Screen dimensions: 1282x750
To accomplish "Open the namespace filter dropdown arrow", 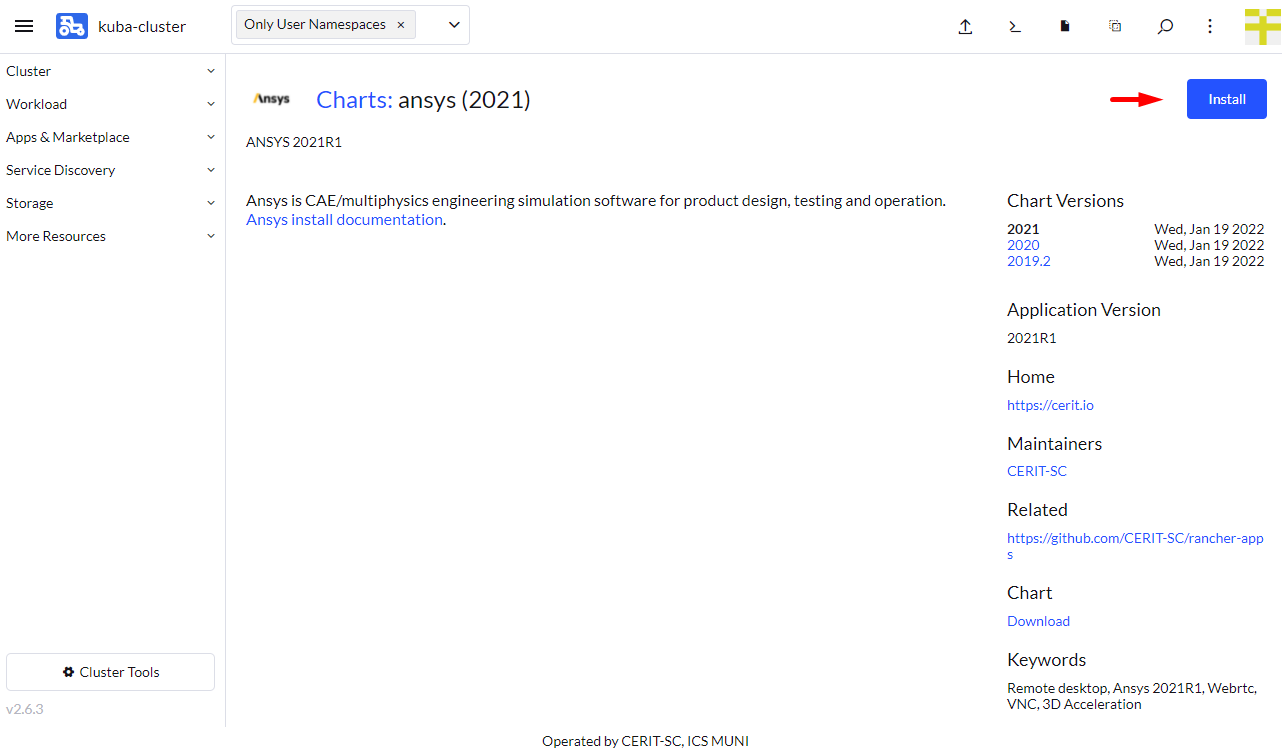I will click(454, 25).
